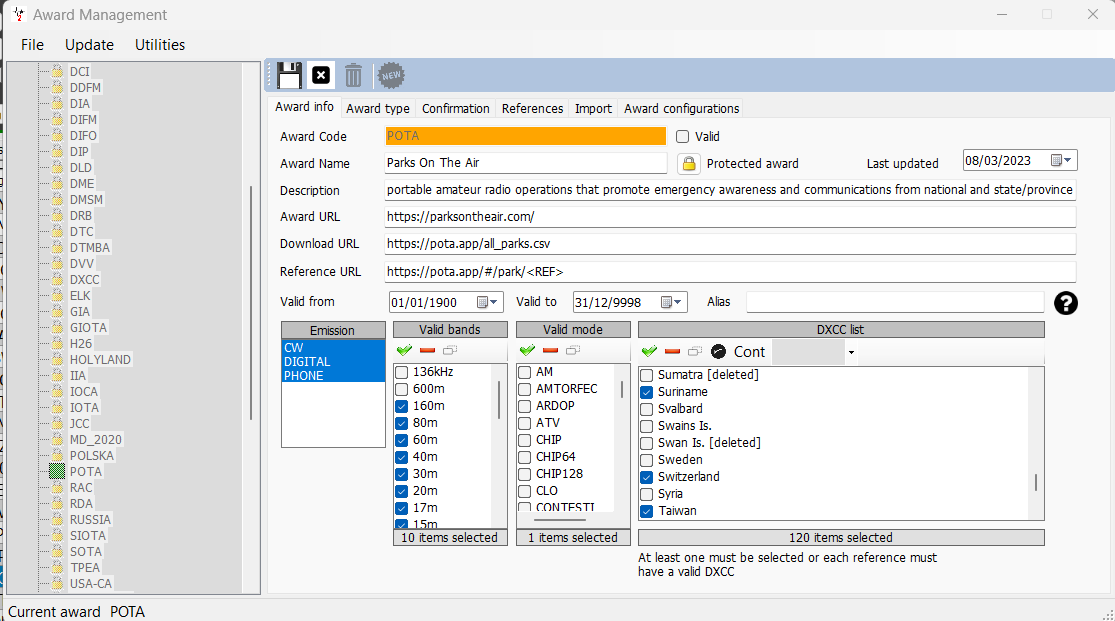Deselect all DXCC entries with red minus
1115x621 pixels.
(673, 351)
